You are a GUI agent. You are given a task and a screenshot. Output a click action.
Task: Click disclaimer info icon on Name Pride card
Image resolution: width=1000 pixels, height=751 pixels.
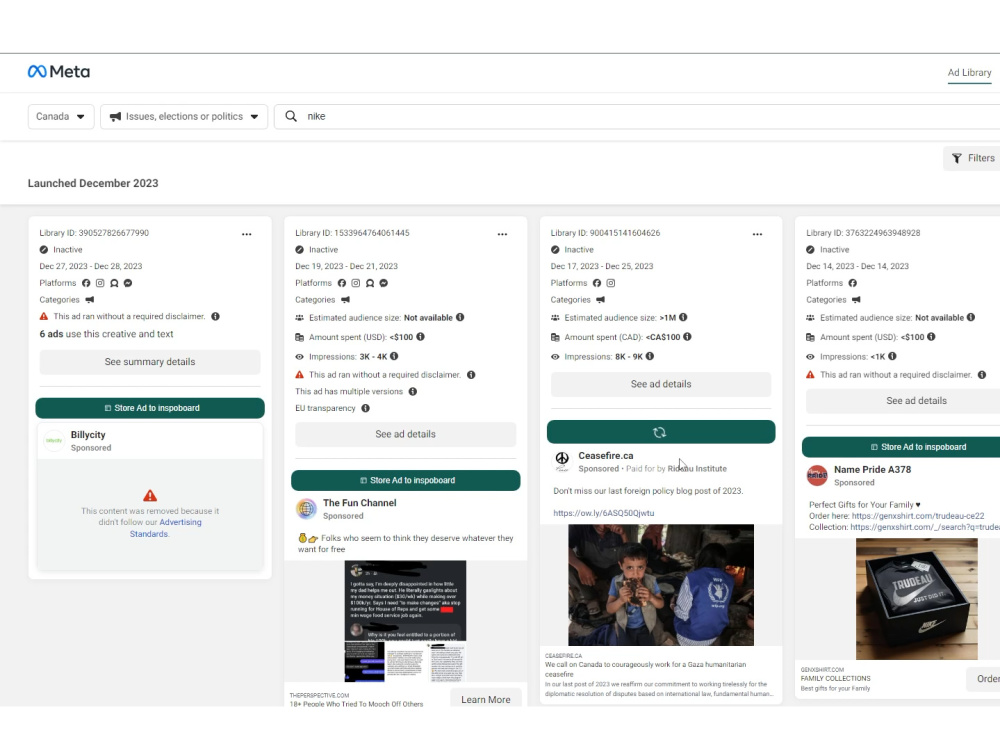point(982,375)
